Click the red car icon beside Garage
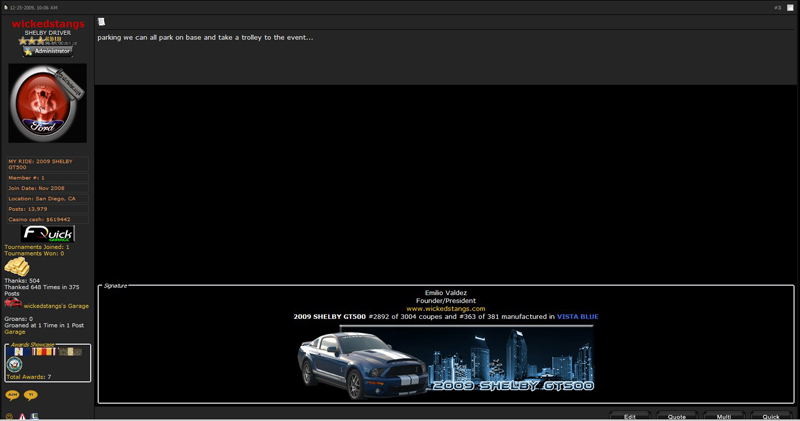 (13, 303)
